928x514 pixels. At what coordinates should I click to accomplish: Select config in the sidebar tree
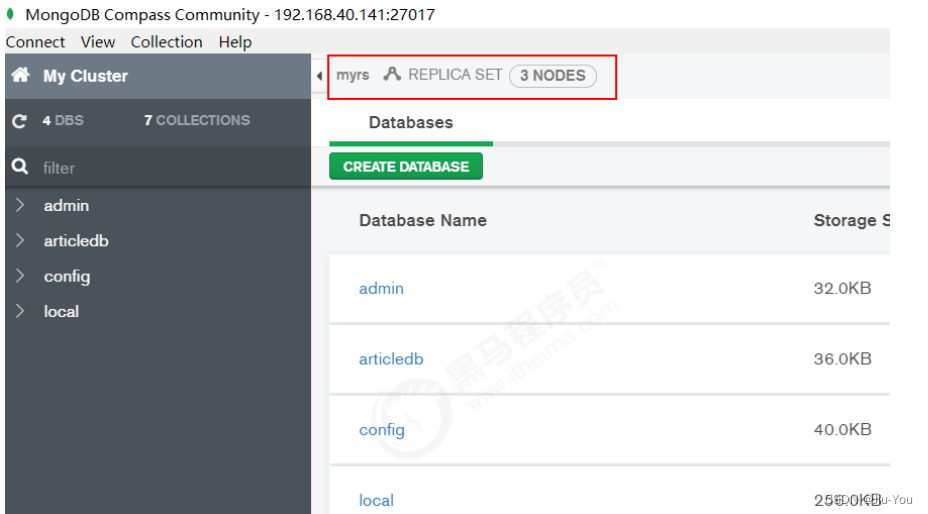pyautogui.click(x=67, y=277)
